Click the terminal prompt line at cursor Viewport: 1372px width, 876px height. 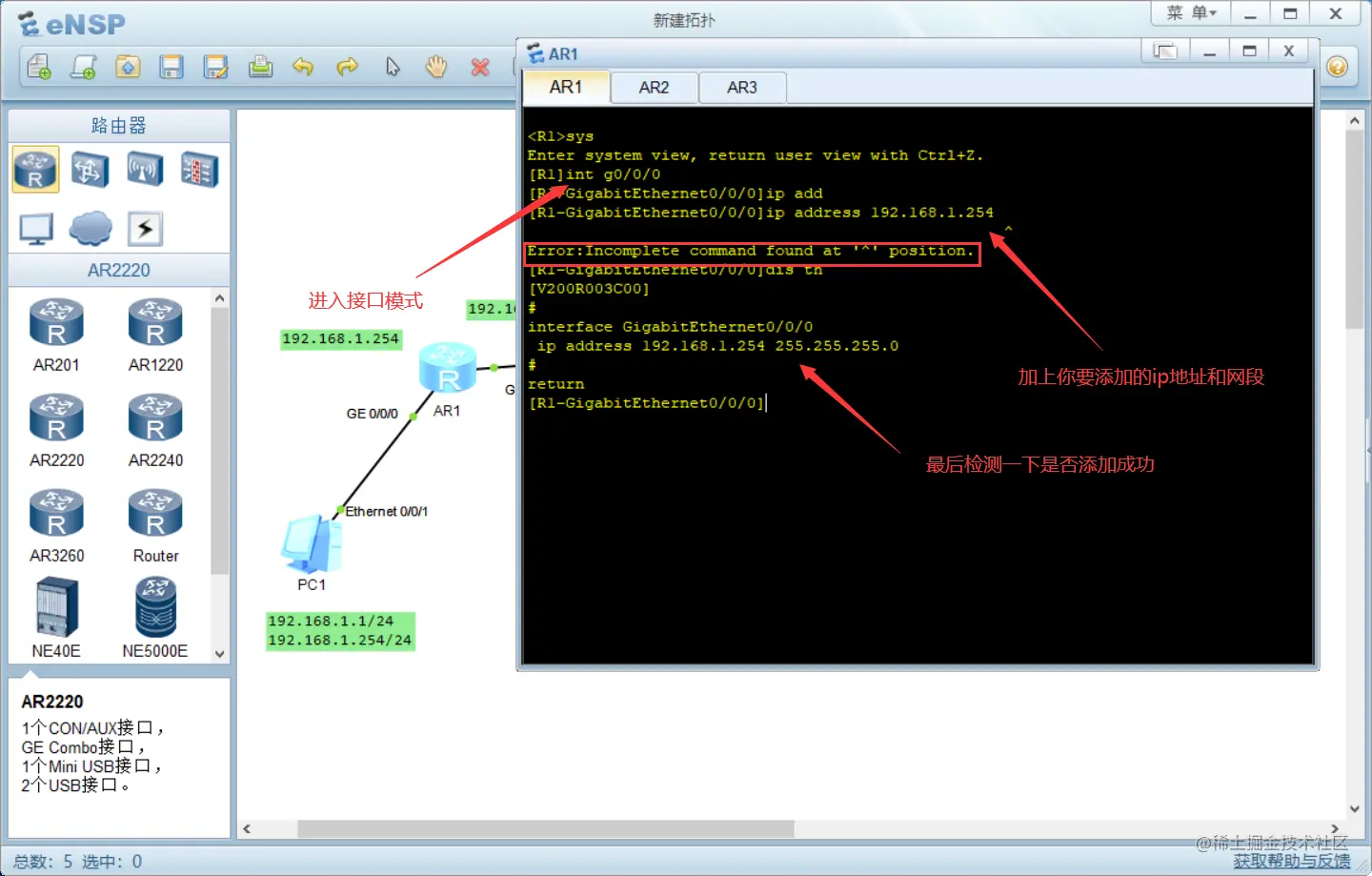(x=648, y=403)
